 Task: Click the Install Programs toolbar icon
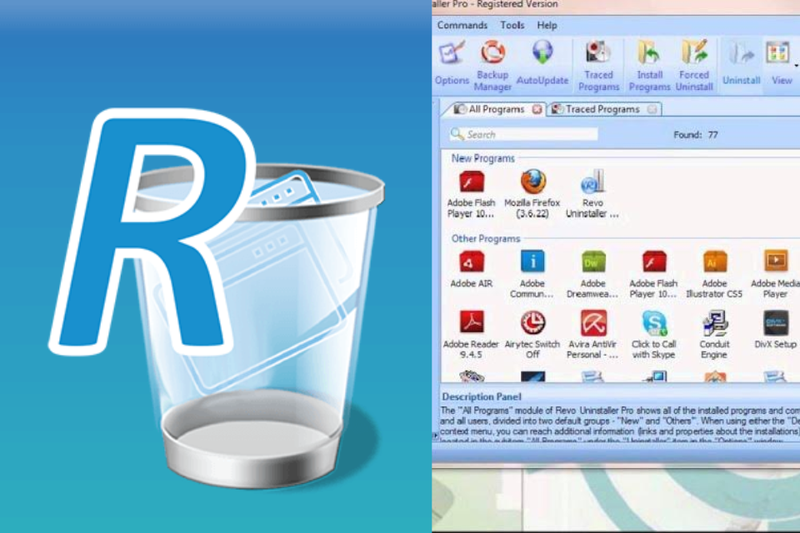pos(649,65)
